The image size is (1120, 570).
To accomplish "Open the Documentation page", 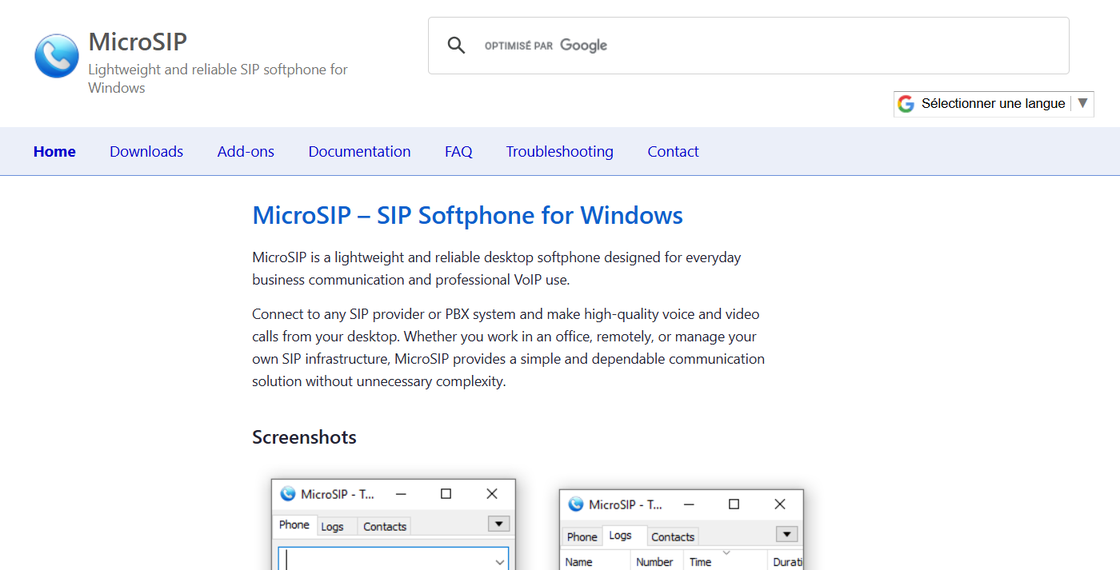I will [x=359, y=151].
